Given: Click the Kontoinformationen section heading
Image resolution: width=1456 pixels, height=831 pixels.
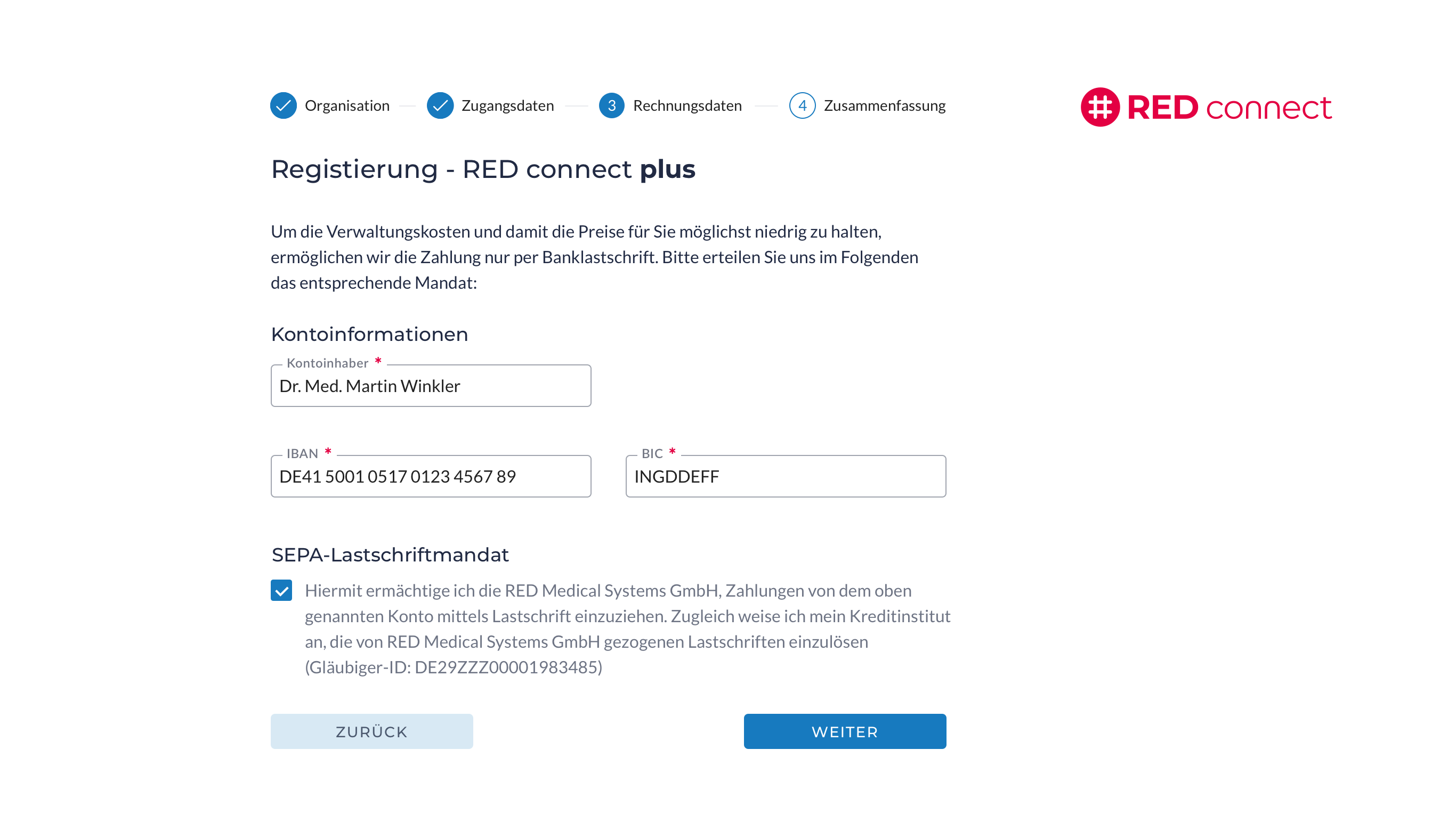Looking at the screenshot, I should tap(369, 334).
